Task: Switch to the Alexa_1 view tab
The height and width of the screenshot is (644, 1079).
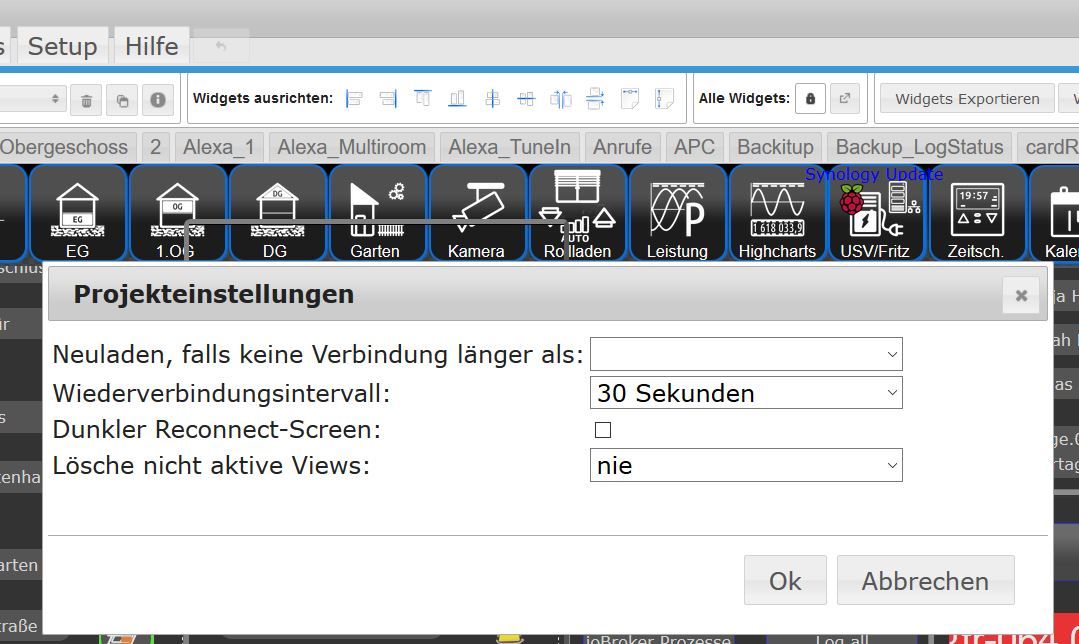Action: (x=219, y=147)
